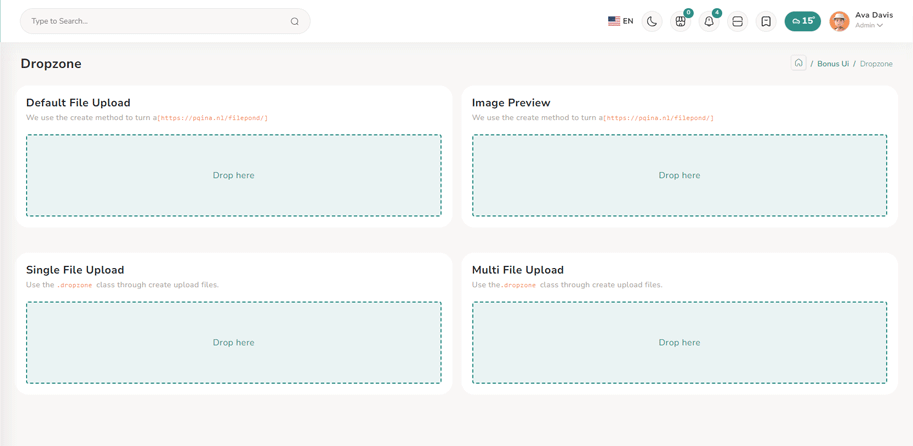Expand the Admin user dropdown
913x446 pixels.
coord(869,26)
